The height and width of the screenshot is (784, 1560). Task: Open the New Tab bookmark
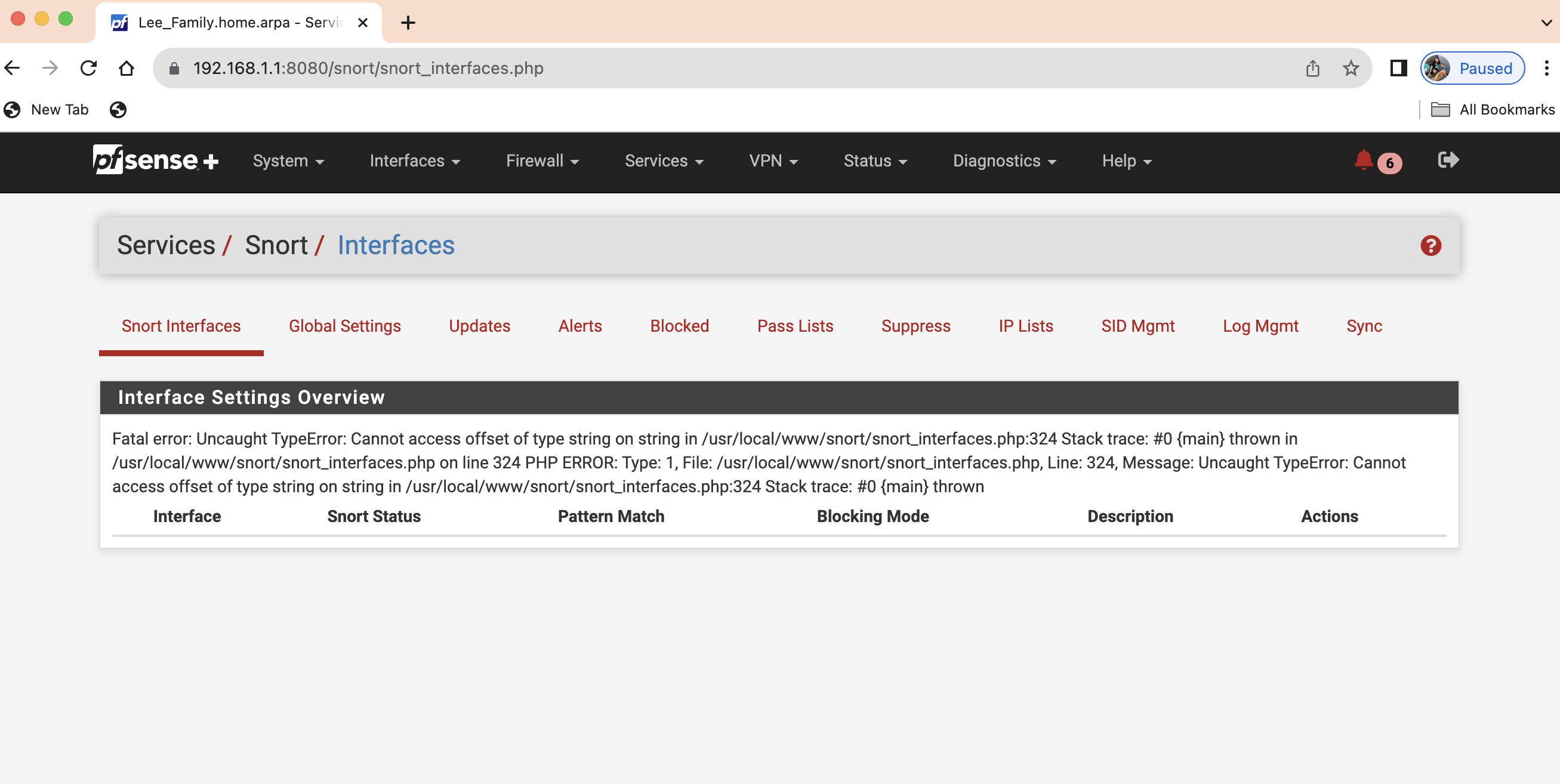[47, 110]
